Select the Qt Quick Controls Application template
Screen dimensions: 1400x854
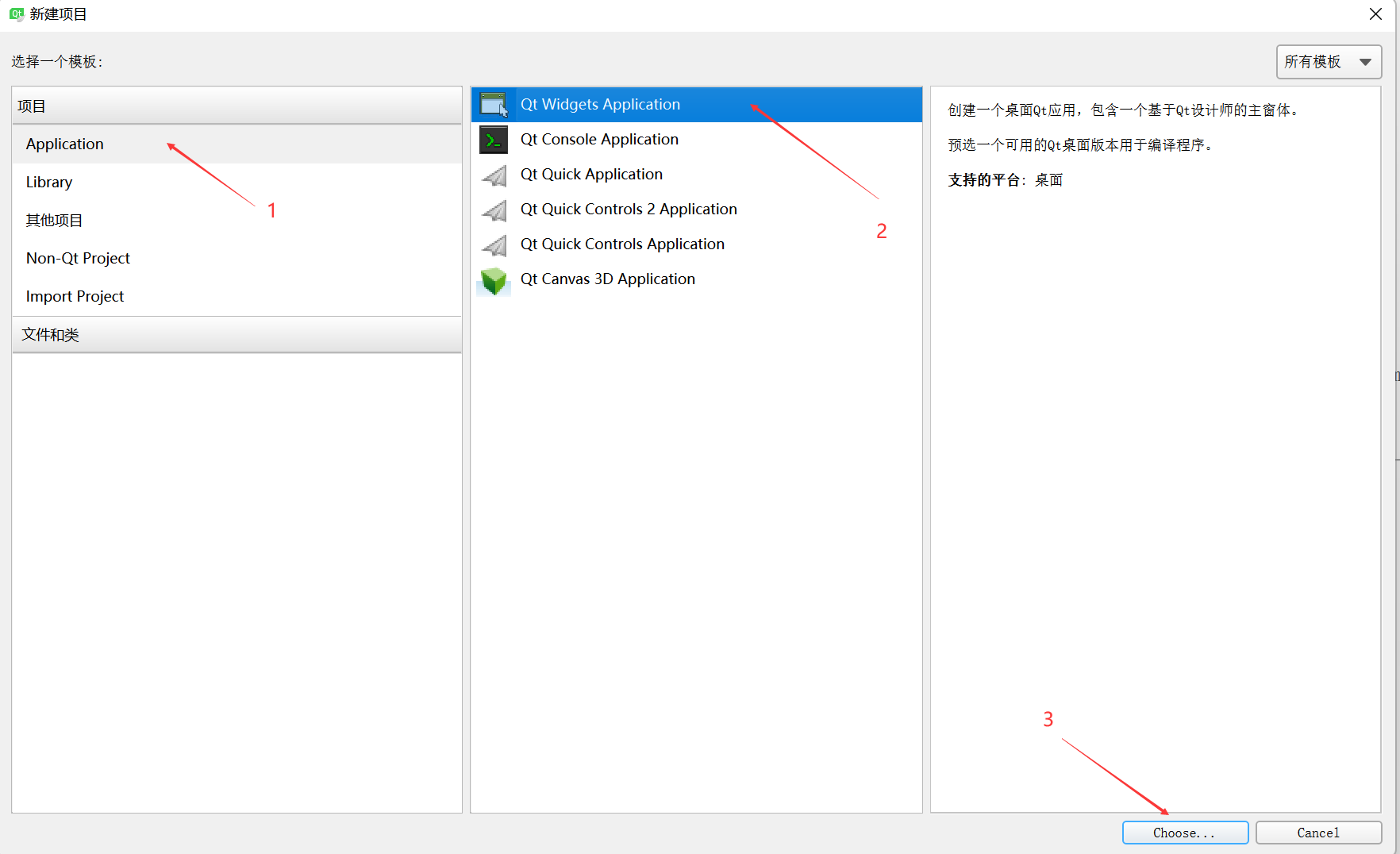coord(696,244)
